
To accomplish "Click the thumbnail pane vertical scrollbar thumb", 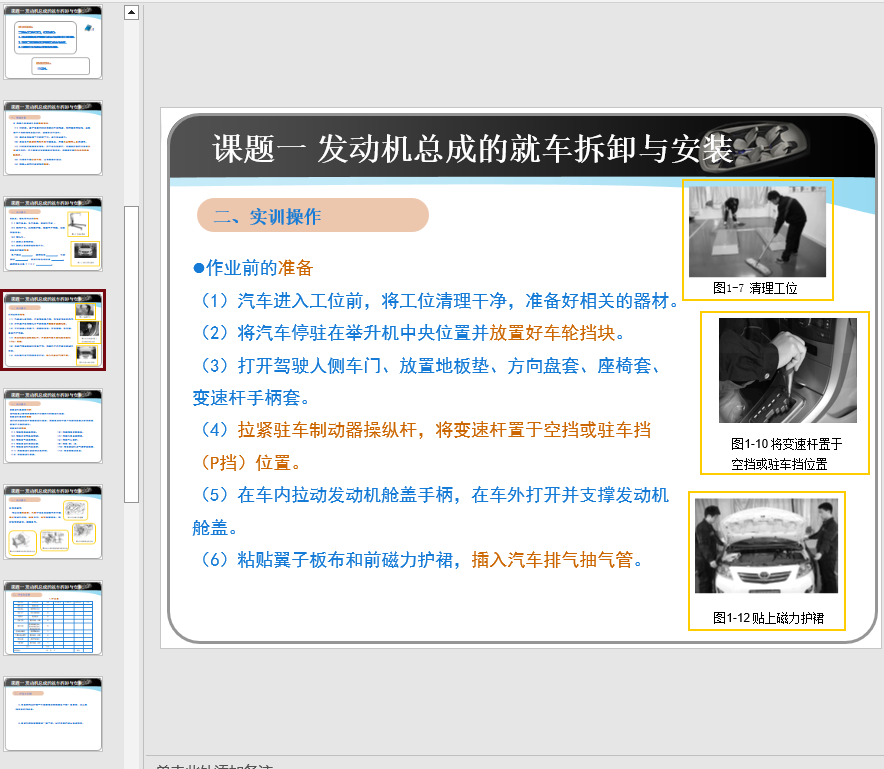I will tap(131, 354).
